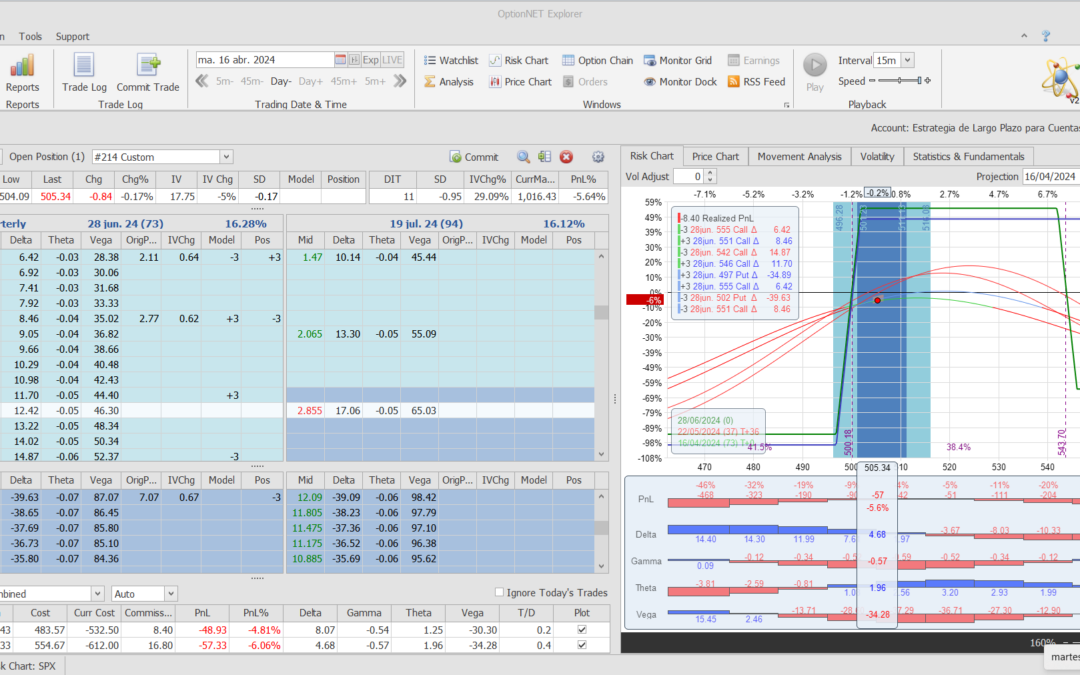
Task: Expand the Auto dropdown above trade table
Action: (170, 593)
